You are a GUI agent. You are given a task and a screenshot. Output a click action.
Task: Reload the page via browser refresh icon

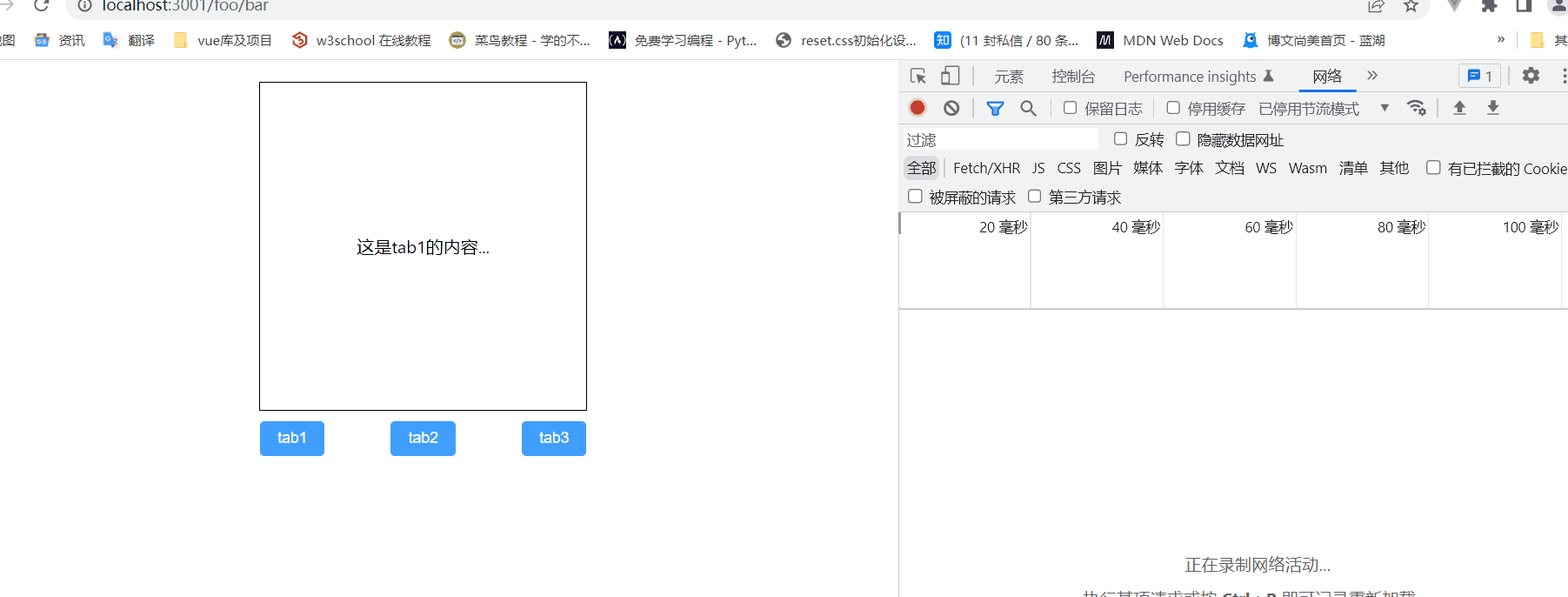tap(41, 6)
